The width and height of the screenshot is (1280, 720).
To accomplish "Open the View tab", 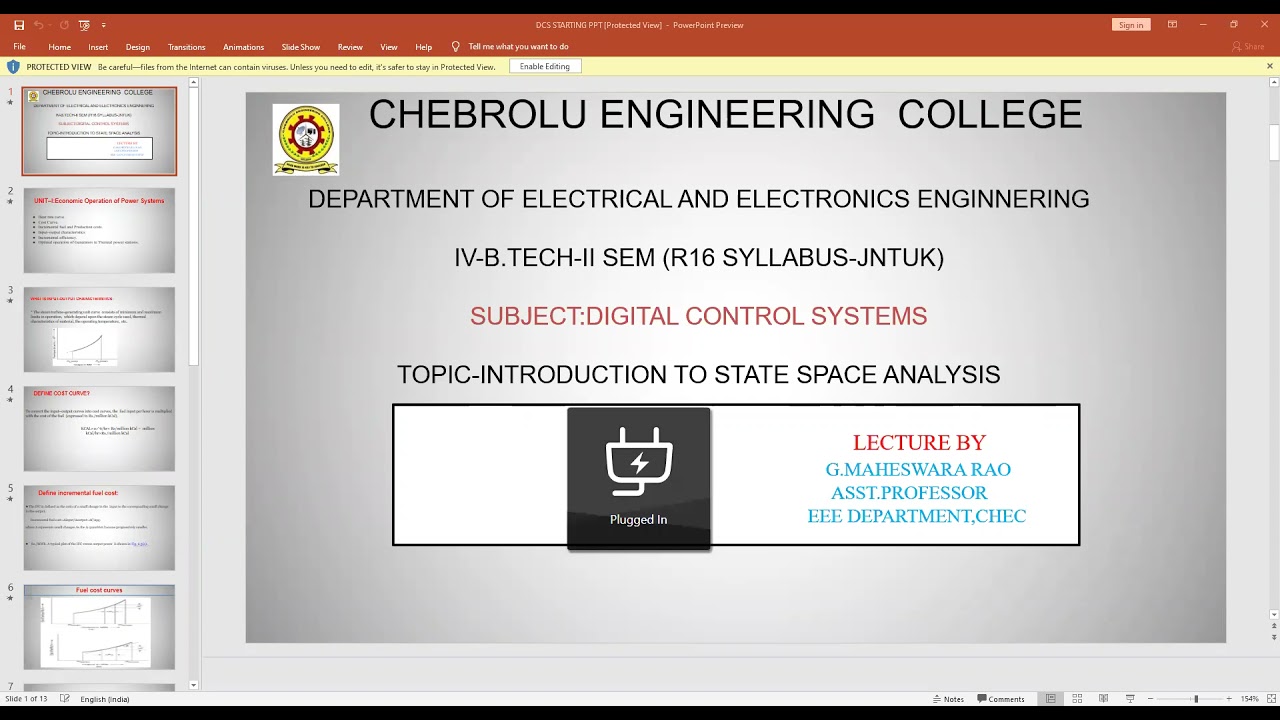I will [389, 47].
